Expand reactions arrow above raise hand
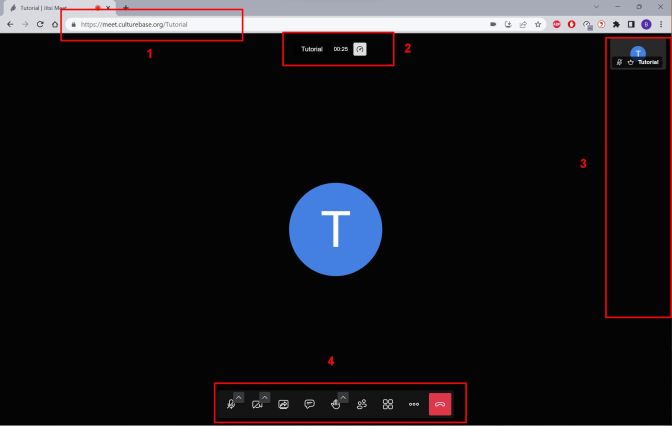672x426 pixels. pos(344,397)
